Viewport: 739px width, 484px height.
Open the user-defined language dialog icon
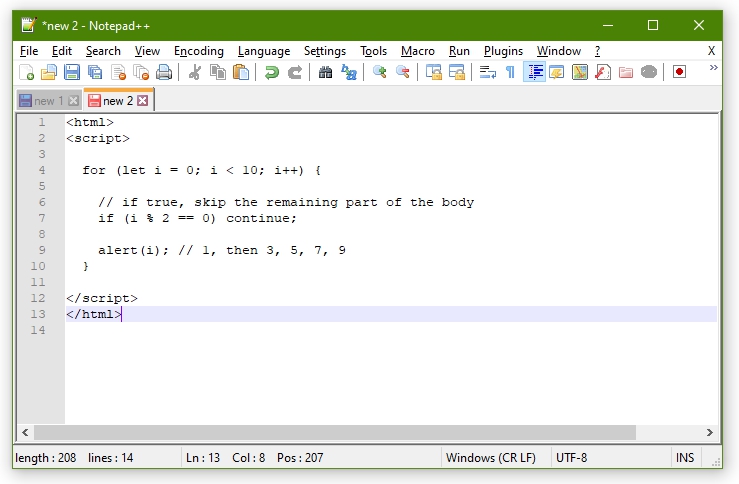(x=557, y=72)
